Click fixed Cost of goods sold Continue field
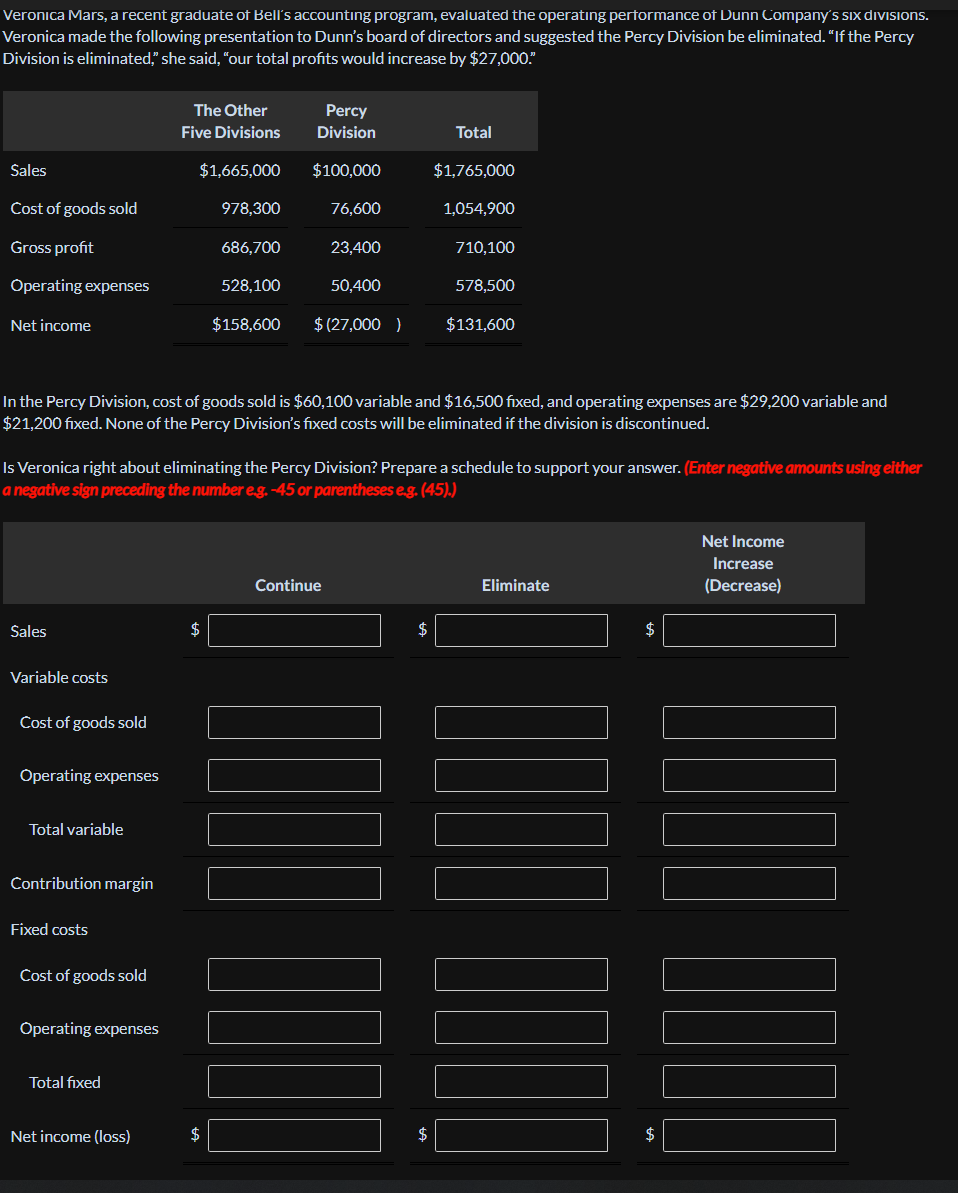958x1193 pixels. [294, 975]
